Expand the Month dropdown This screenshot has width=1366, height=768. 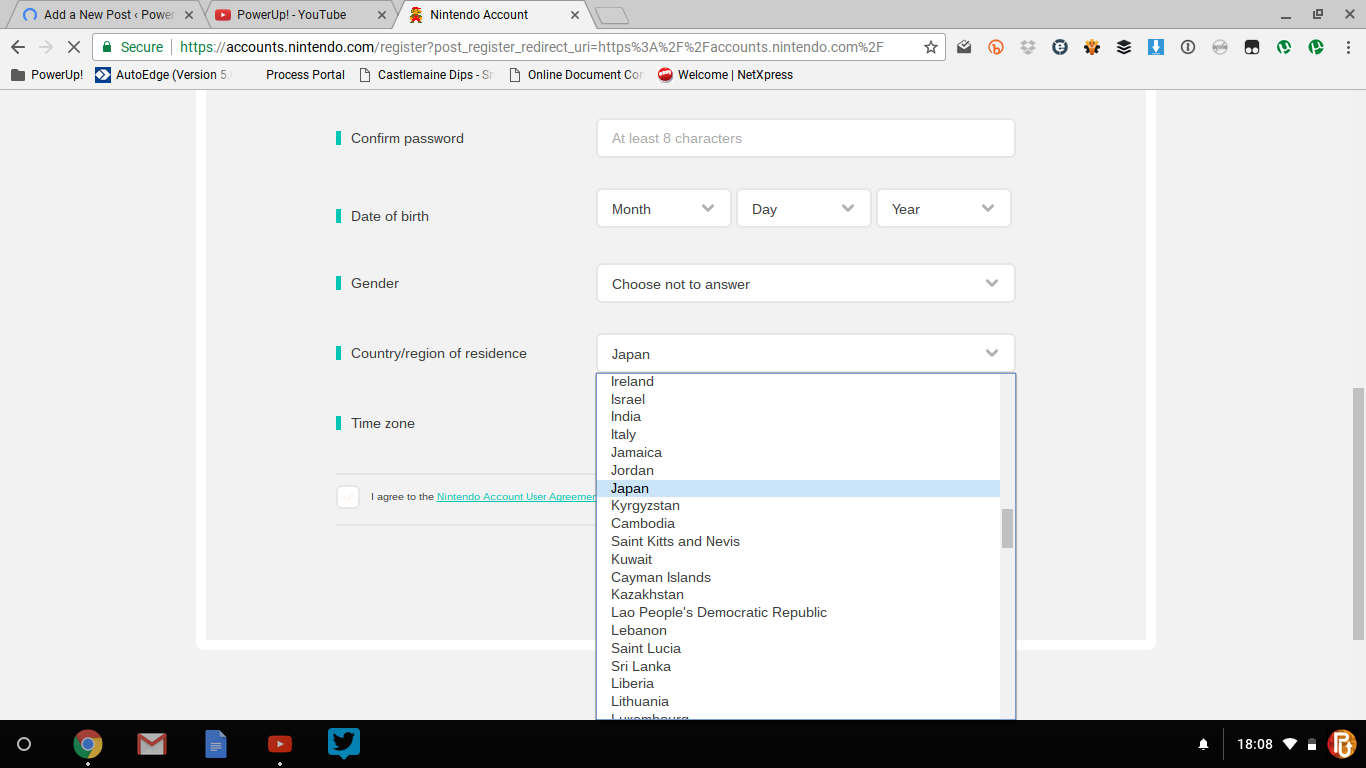tap(663, 209)
